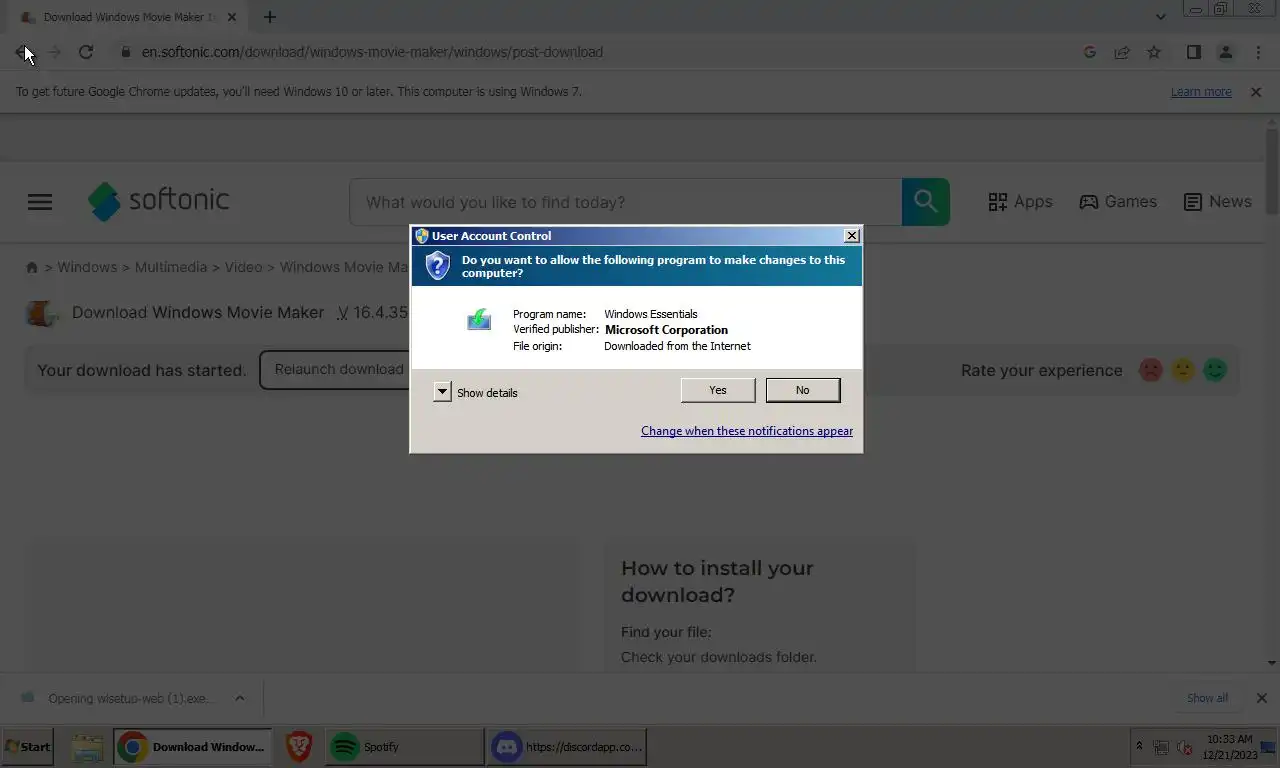Image resolution: width=1280 pixels, height=768 pixels.
Task: Dismiss the Chrome update infobar
Action: [1255, 91]
